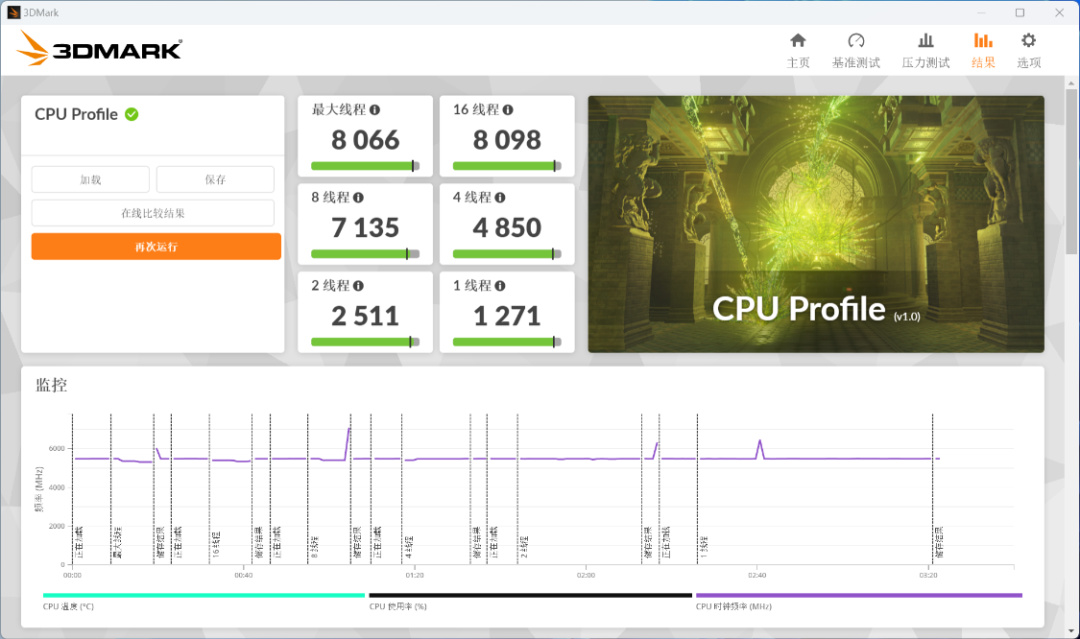Toggle the CPU 温度 legend series
1080x639 pixels.
[204, 600]
